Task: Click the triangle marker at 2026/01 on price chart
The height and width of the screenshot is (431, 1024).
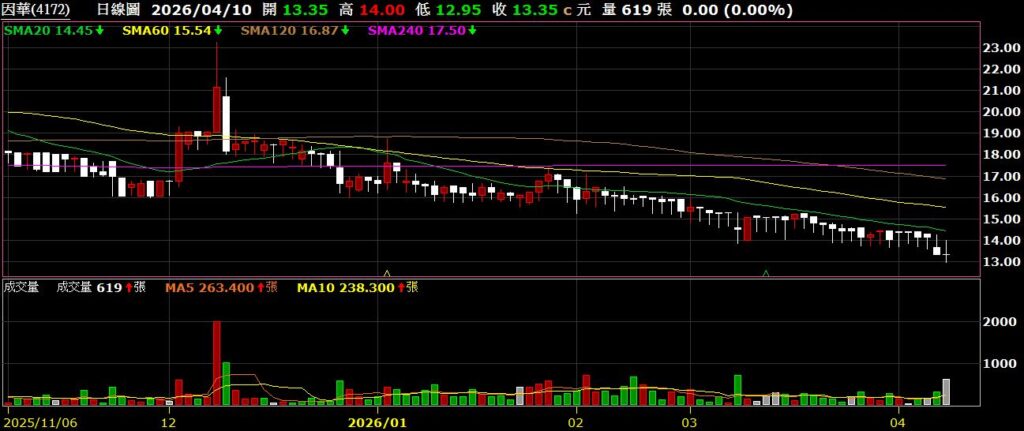Action: click(387, 272)
